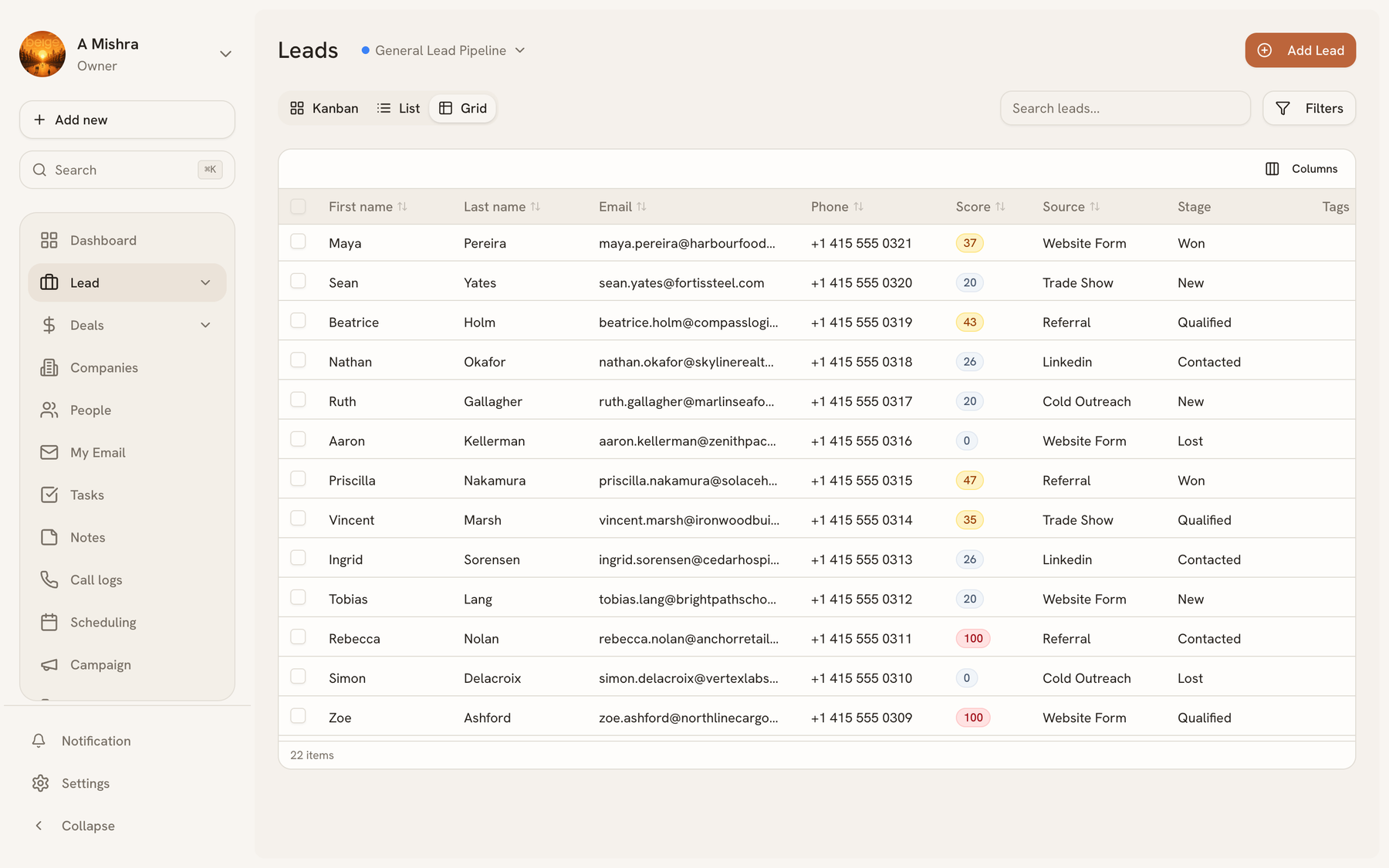1389x868 pixels.
Task: Open the A Mishra account dropdown
Action: pyautogui.click(x=225, y=54)
